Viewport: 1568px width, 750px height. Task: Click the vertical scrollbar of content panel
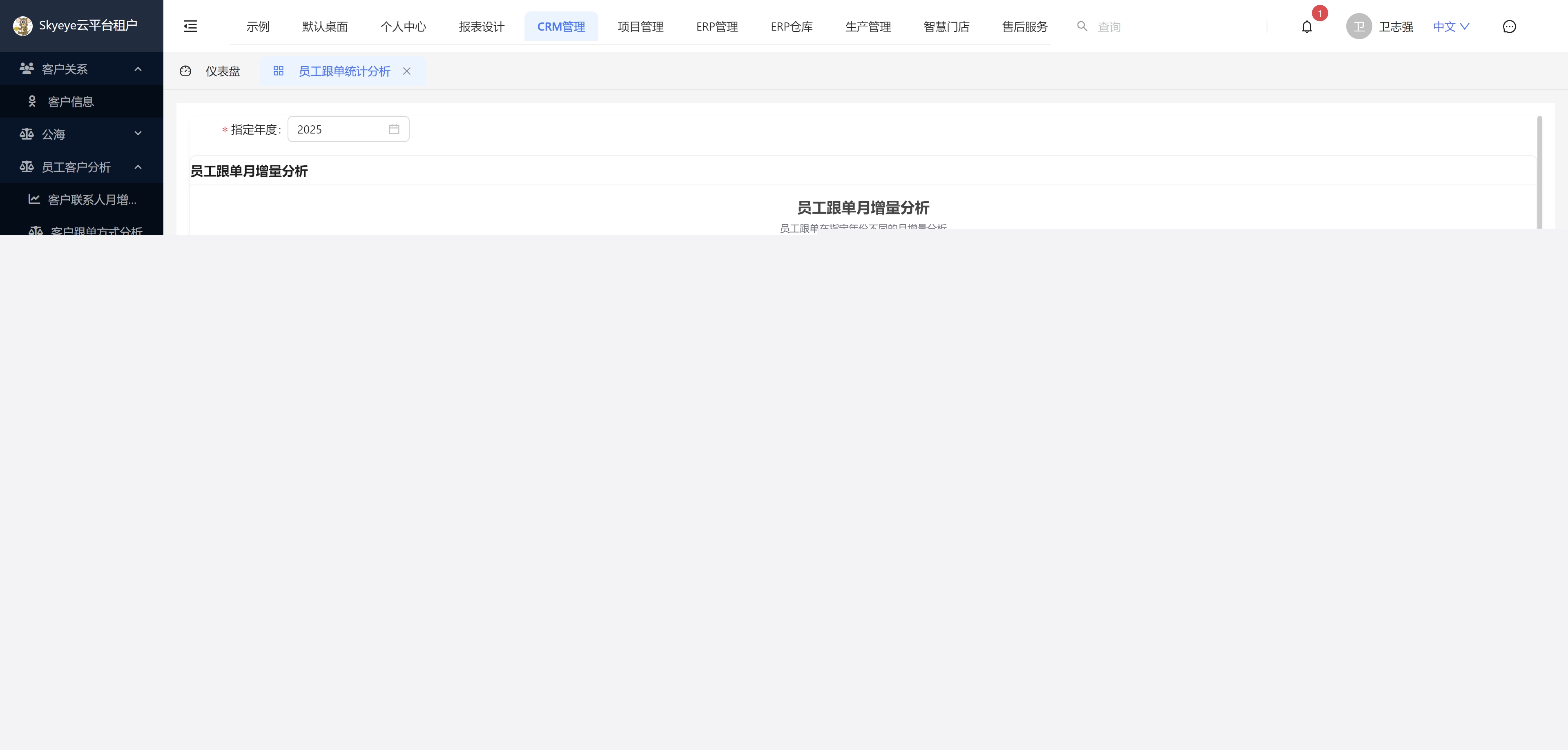1539,171
